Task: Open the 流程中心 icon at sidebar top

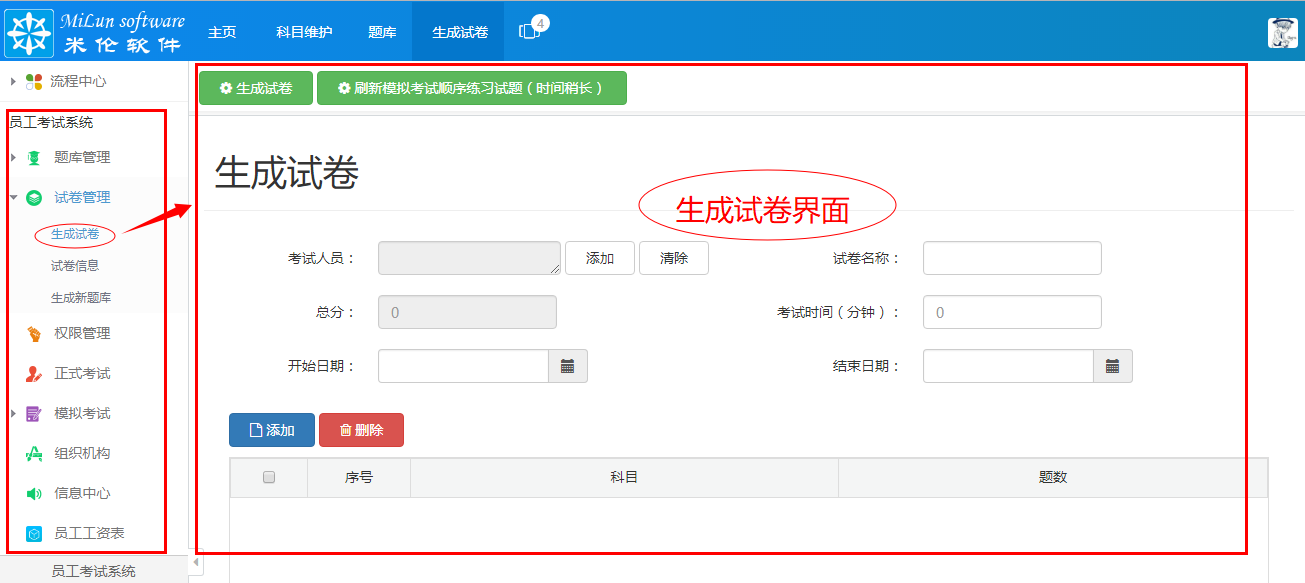Action: click(x=35, y=81)
